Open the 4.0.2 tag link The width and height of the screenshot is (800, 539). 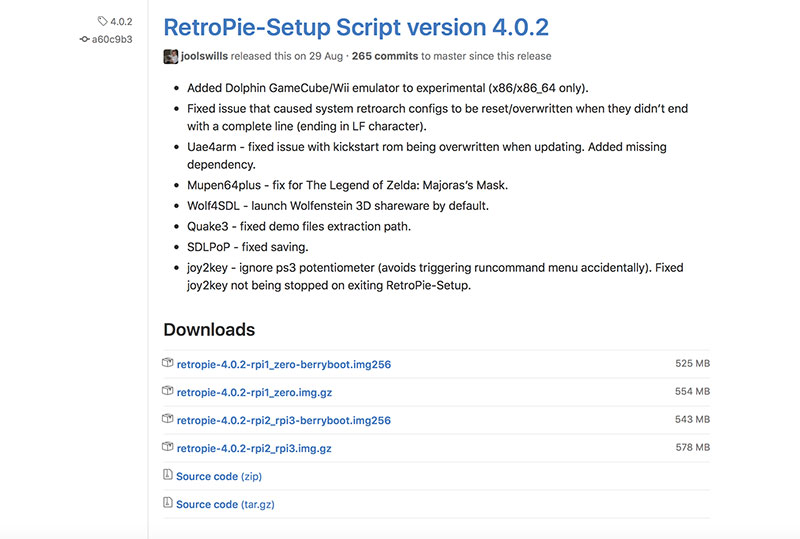pos(121,20)
